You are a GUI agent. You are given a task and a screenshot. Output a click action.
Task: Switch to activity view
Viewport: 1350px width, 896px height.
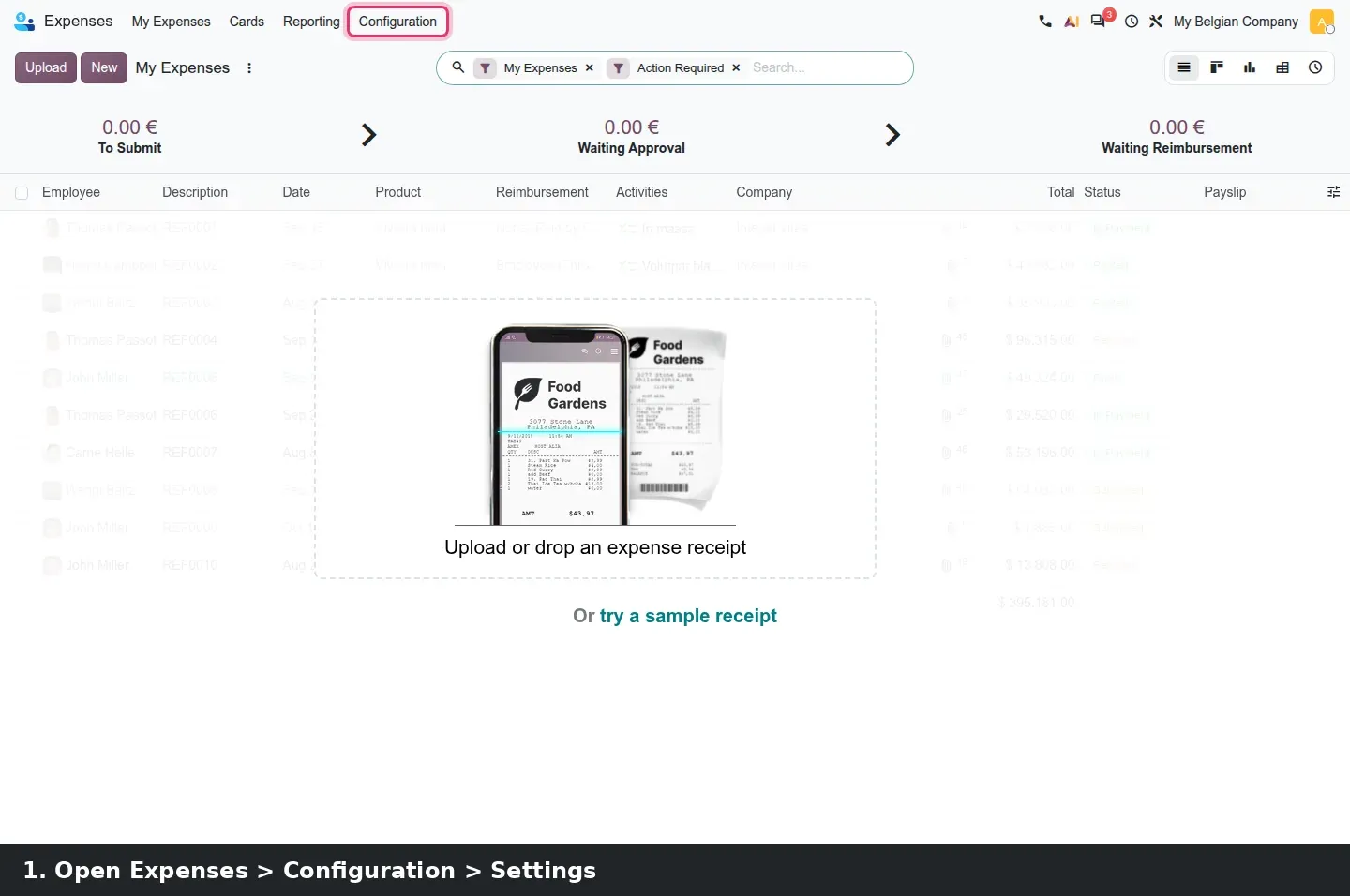1315,67
